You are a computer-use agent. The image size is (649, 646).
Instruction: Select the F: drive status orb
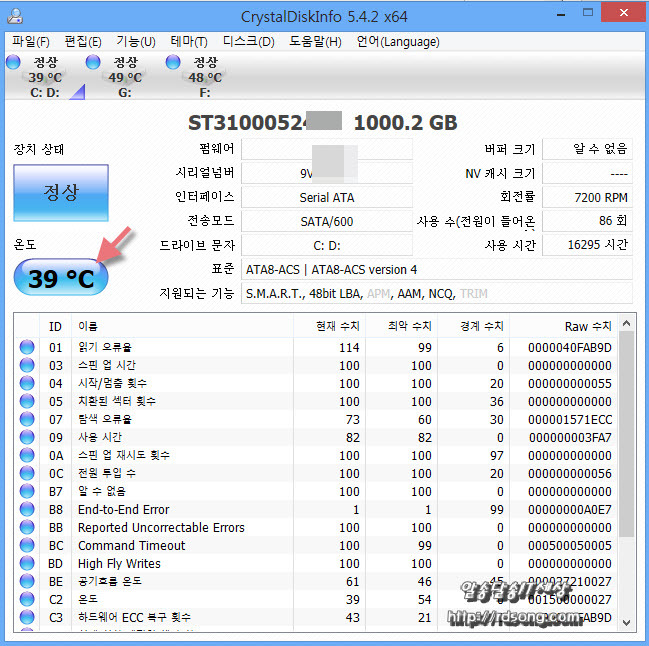(x=173, y=63)
